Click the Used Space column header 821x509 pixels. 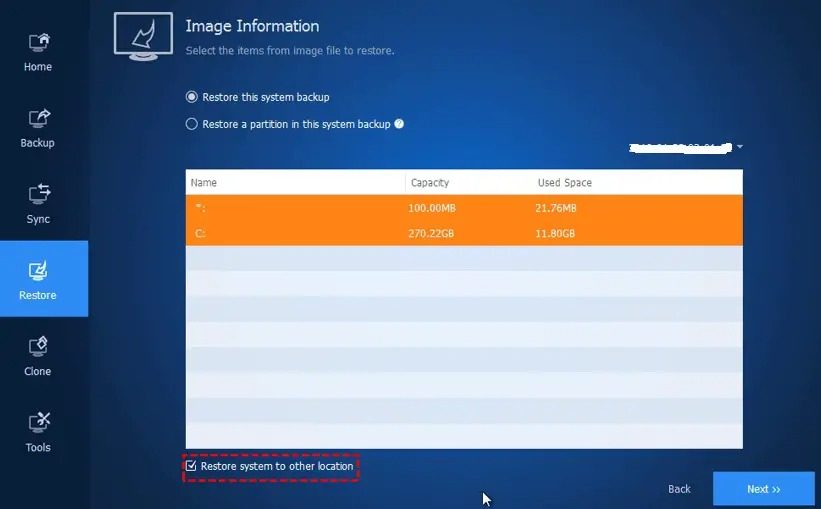pos(564,183)
